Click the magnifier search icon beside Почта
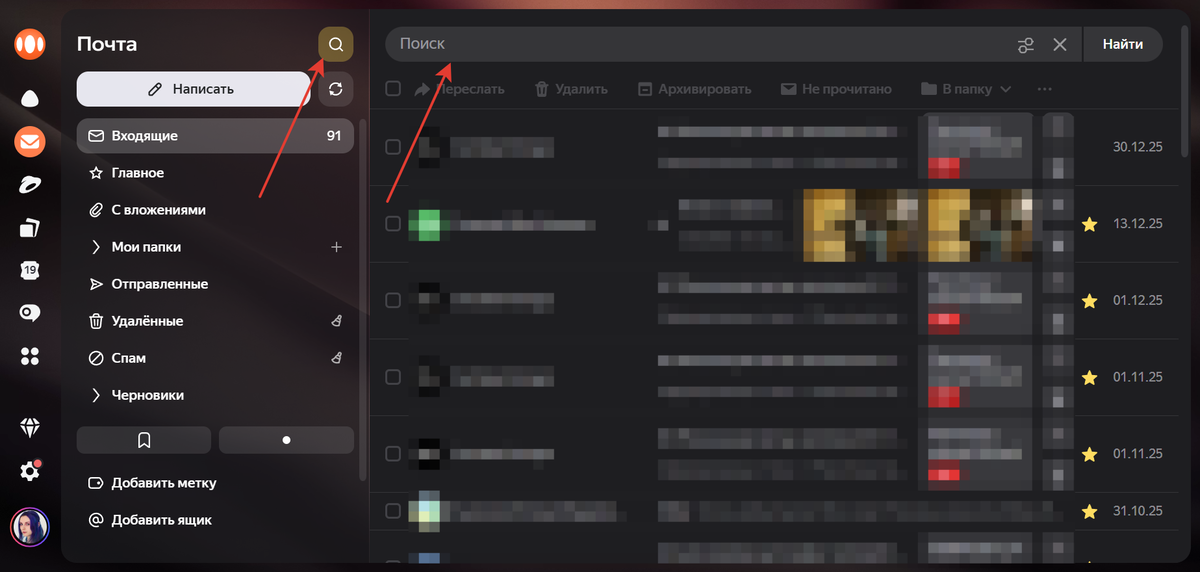The height and width of the screenshot is (572, 1200). coord(336,45)
